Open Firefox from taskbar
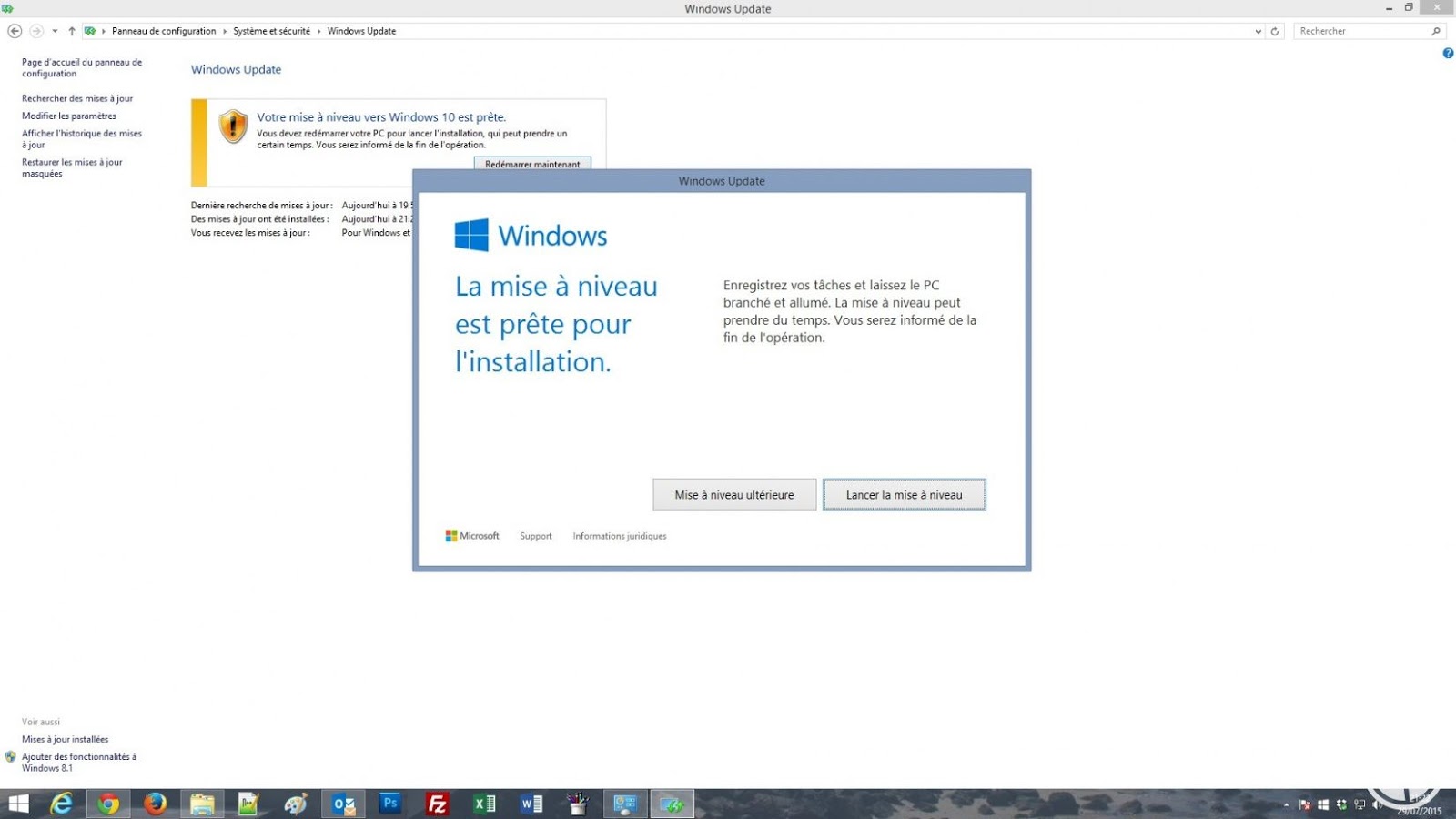The width and height of the screenshot is (1456, 819). tap(156, 804)
